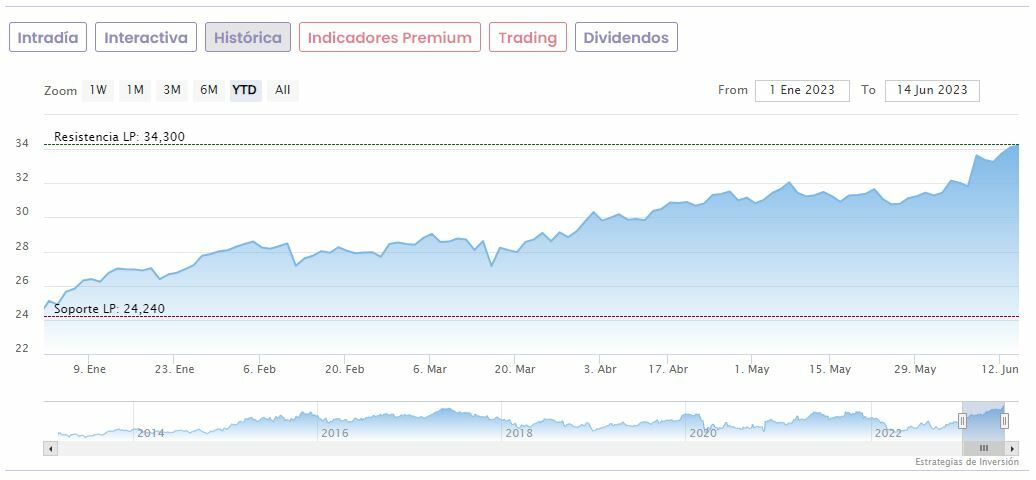Show the Dividendos tab
The image size is (1036, 480).
(626, 38)
